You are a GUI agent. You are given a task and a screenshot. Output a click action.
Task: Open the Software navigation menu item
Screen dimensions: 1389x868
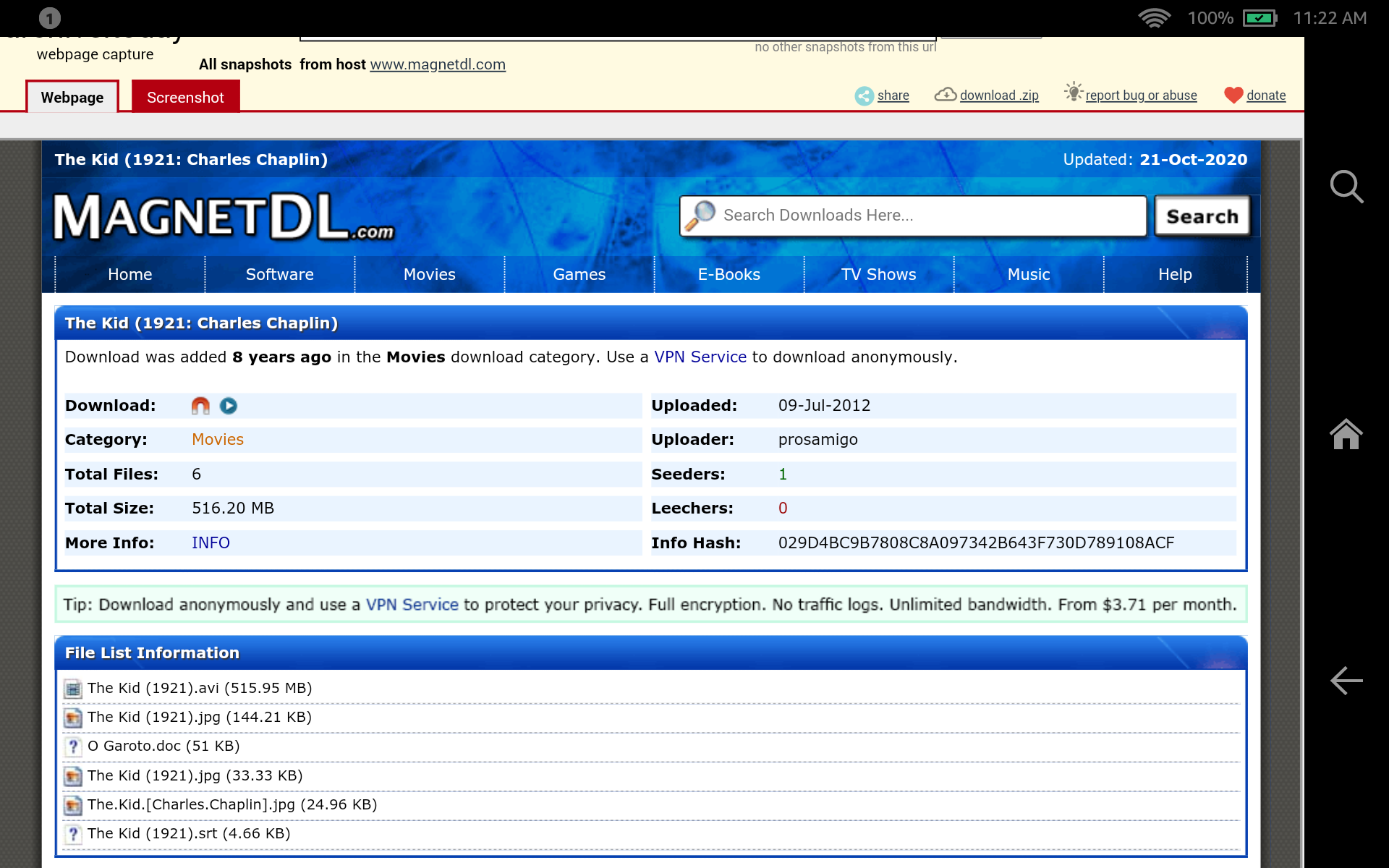click(x=279, y=275)
